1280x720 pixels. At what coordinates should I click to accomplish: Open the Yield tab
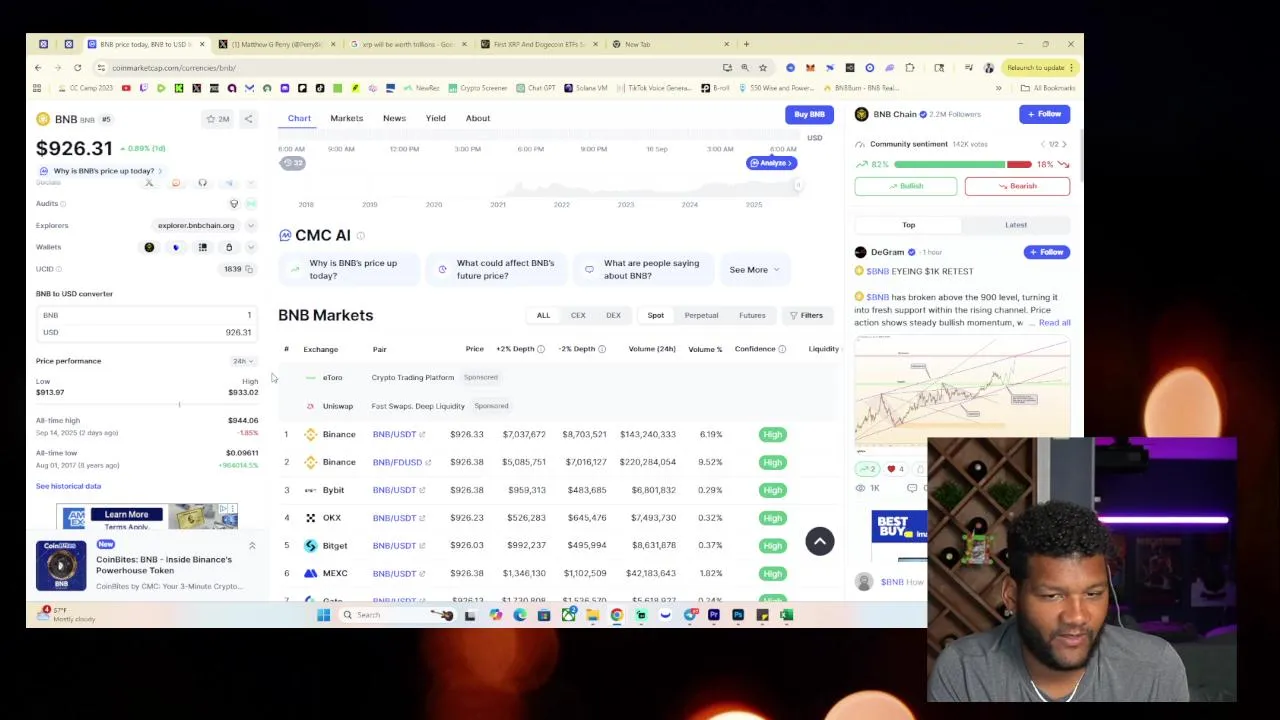[x=435, y=118]
